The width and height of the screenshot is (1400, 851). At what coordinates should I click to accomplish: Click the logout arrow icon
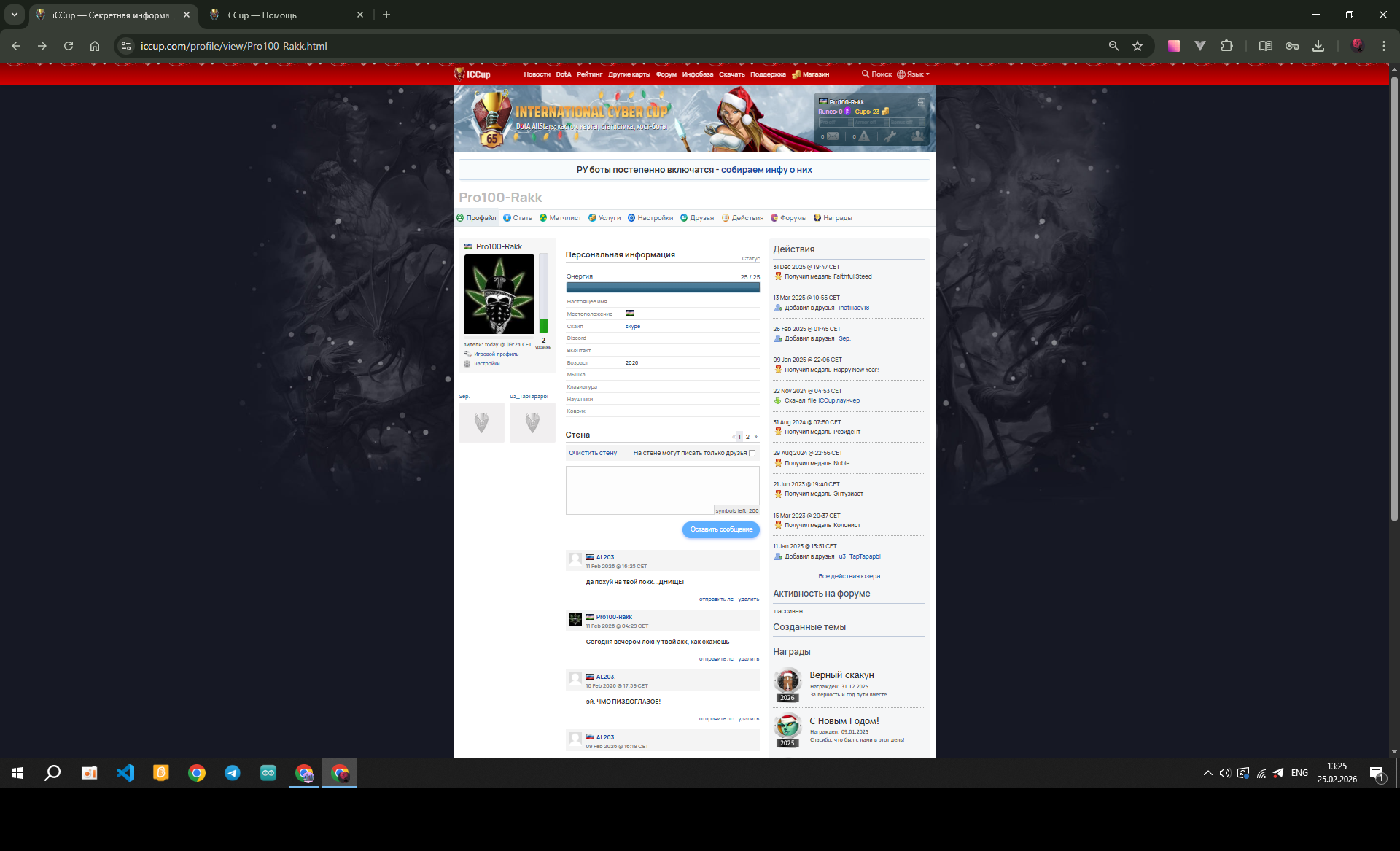tap(922, 102)
